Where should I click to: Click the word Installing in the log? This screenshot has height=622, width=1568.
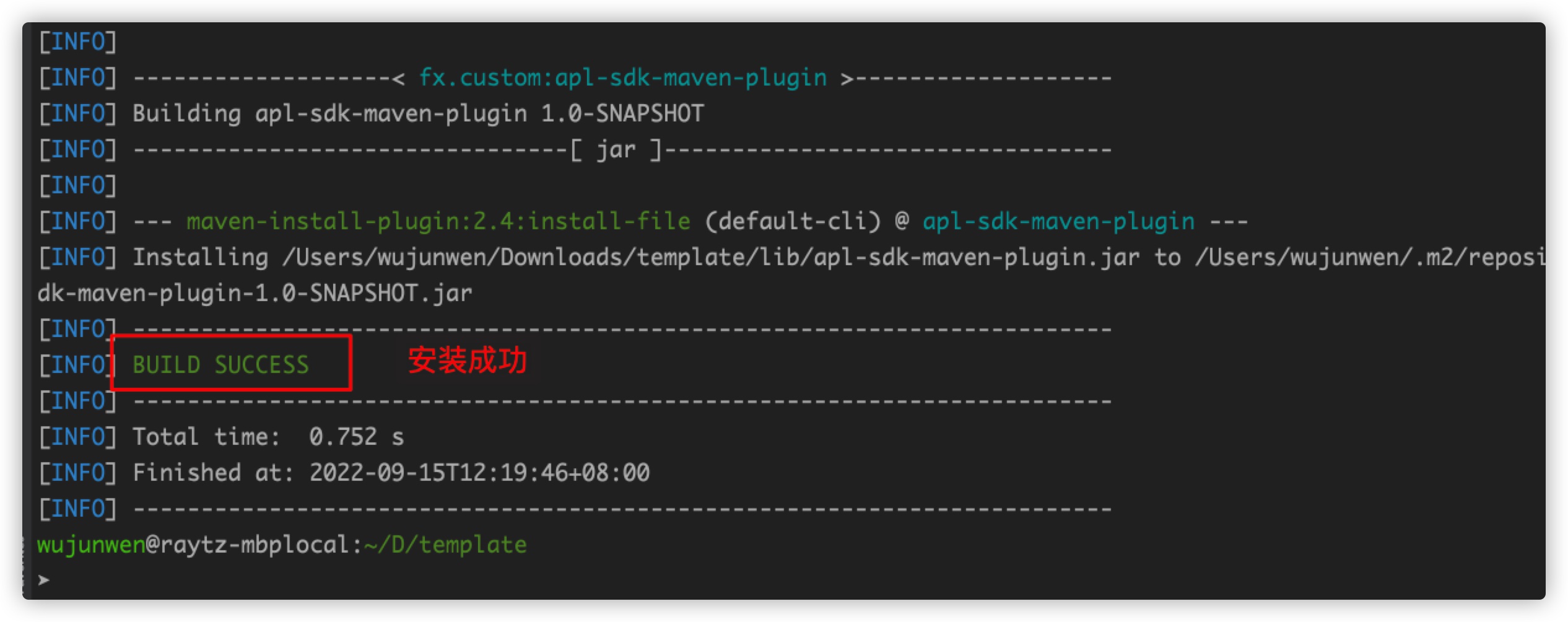[x=200, y=258]
